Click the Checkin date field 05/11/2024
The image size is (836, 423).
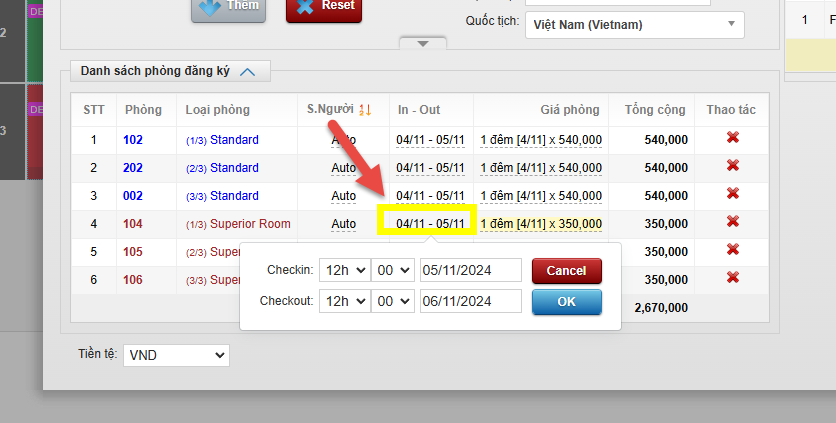tap(470, 271)
